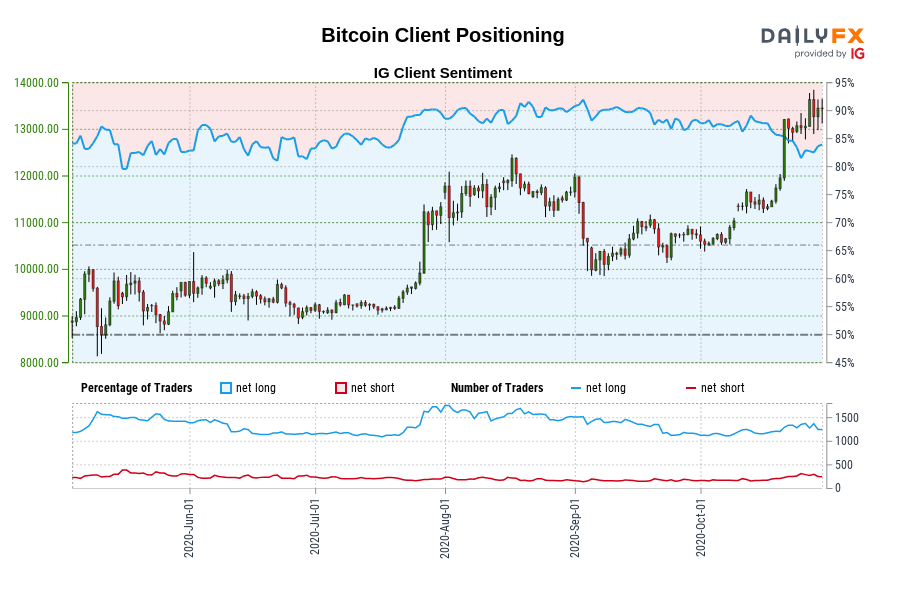Click the 2020-Jun-01 date label
This screenshot has height=600, width=900.
point(189,528)
